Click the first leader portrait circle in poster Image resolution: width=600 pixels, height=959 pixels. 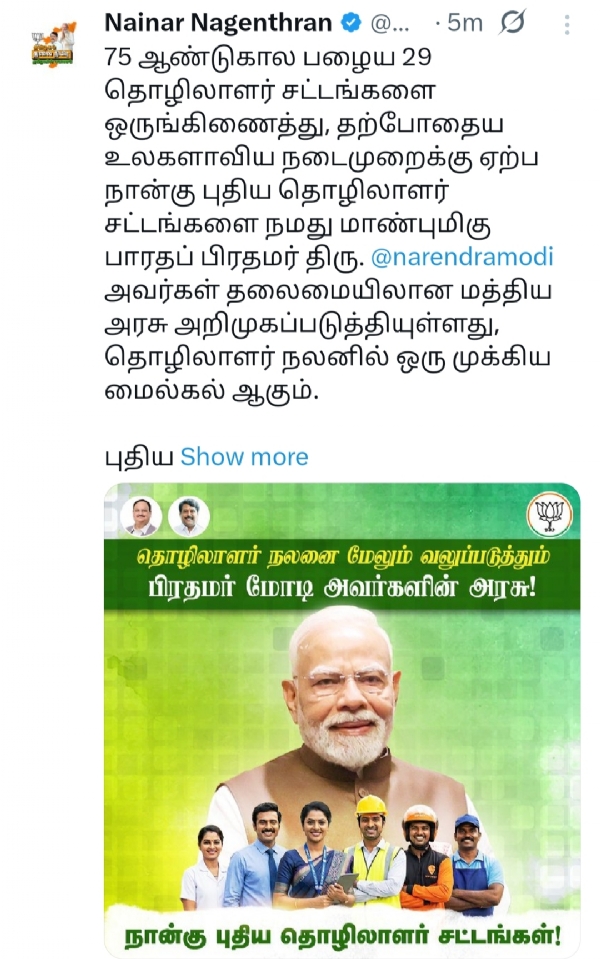[141, 516]
